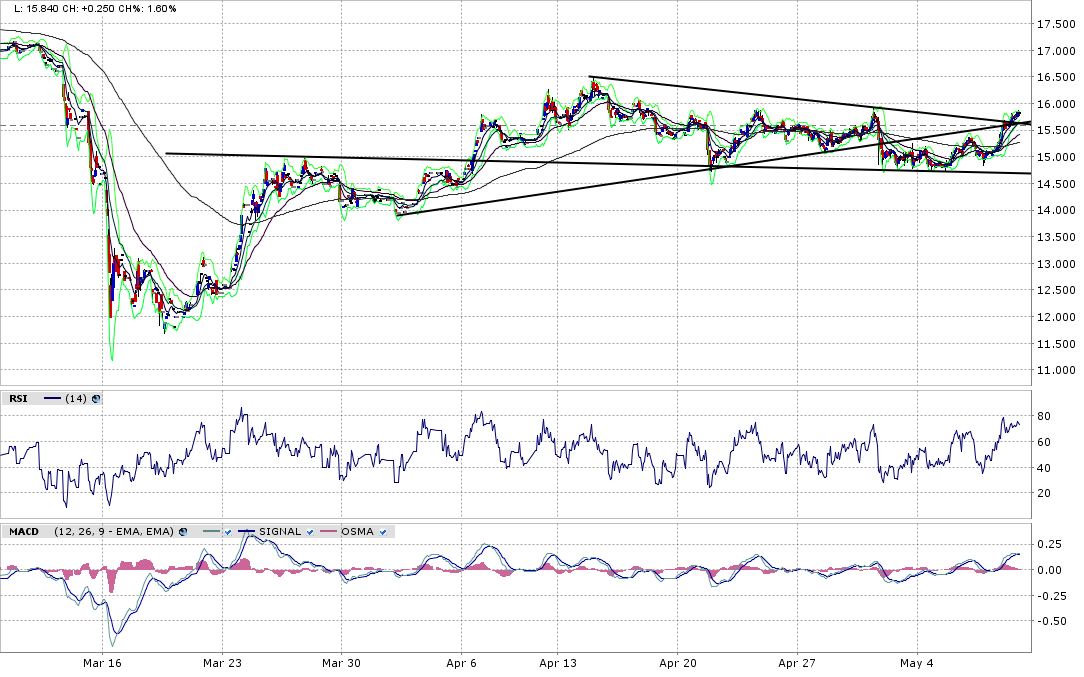The height and width of the screenshot is (677, 1084).
Task: Click the RSI dark blue line swatch
Action: coord(53,398)
